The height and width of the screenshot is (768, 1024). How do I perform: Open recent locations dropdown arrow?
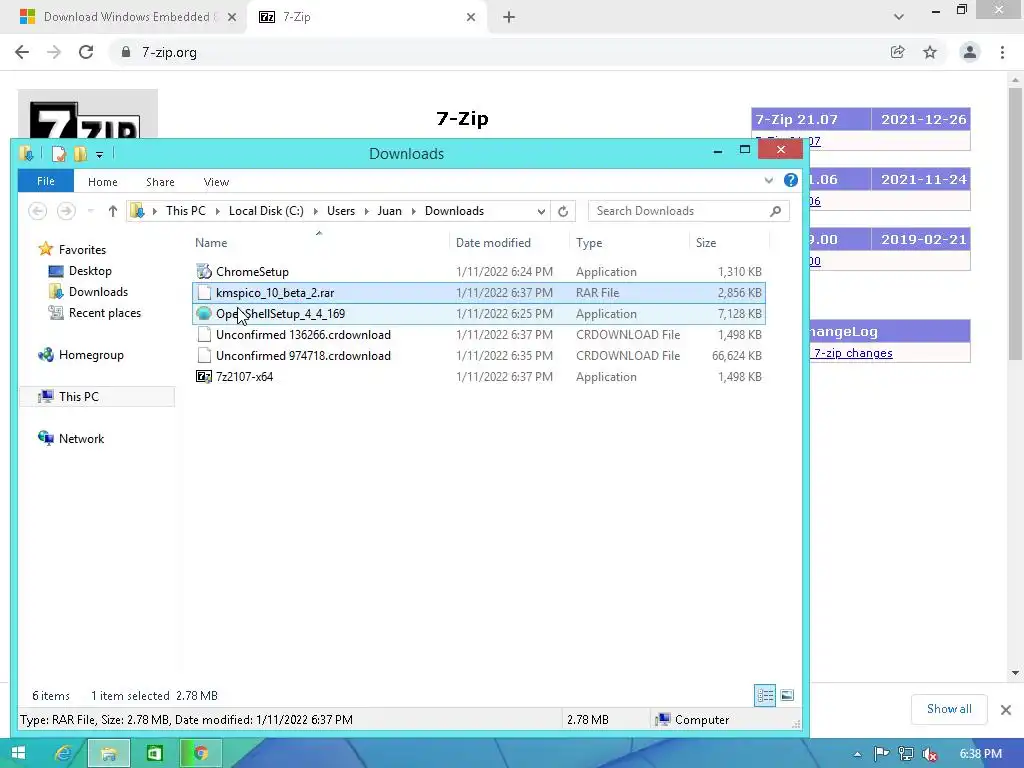[90, 211]
